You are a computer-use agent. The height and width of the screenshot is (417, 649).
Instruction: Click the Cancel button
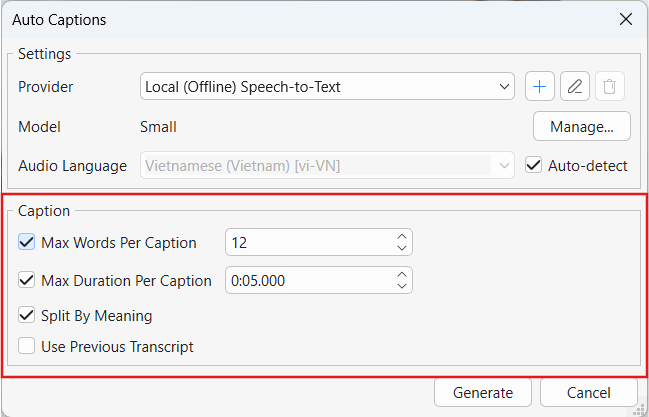pos(589,393)
